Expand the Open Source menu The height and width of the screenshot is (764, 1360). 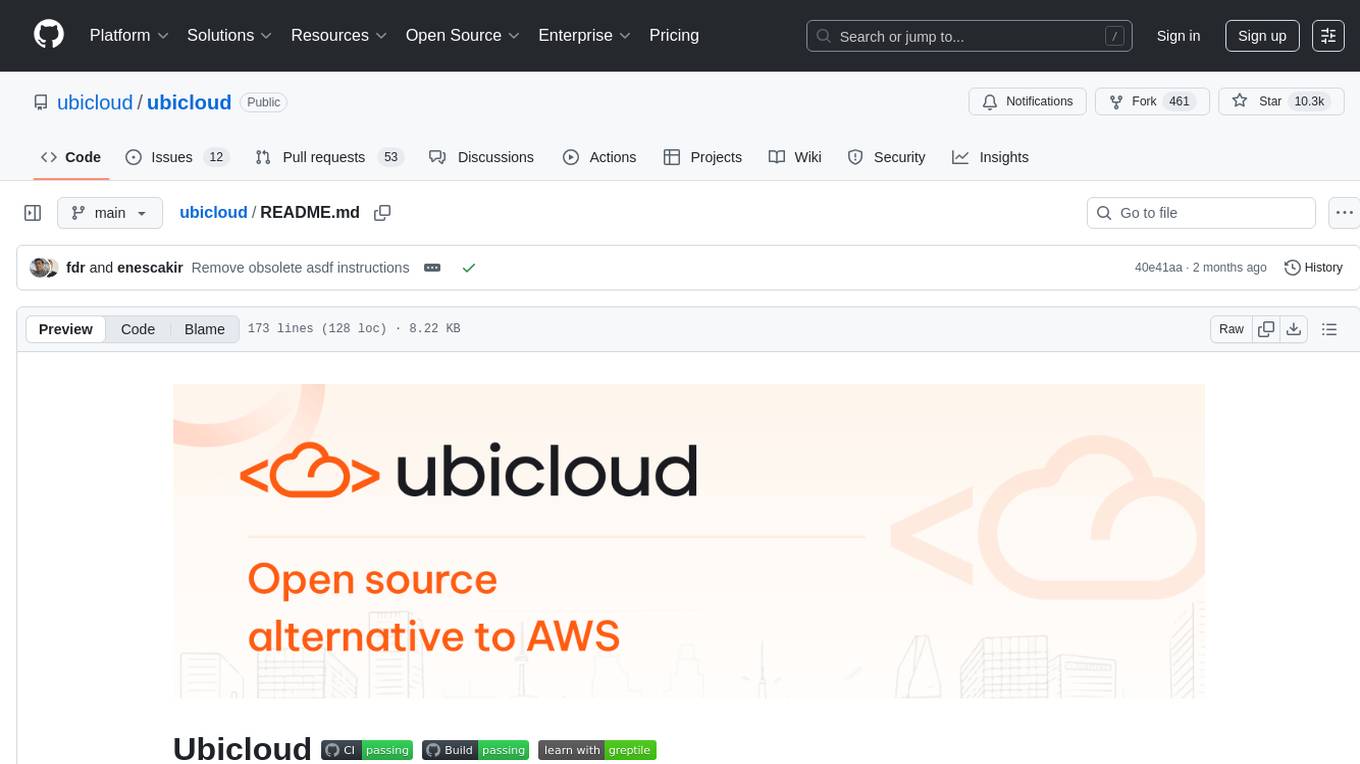click(462, 35)
